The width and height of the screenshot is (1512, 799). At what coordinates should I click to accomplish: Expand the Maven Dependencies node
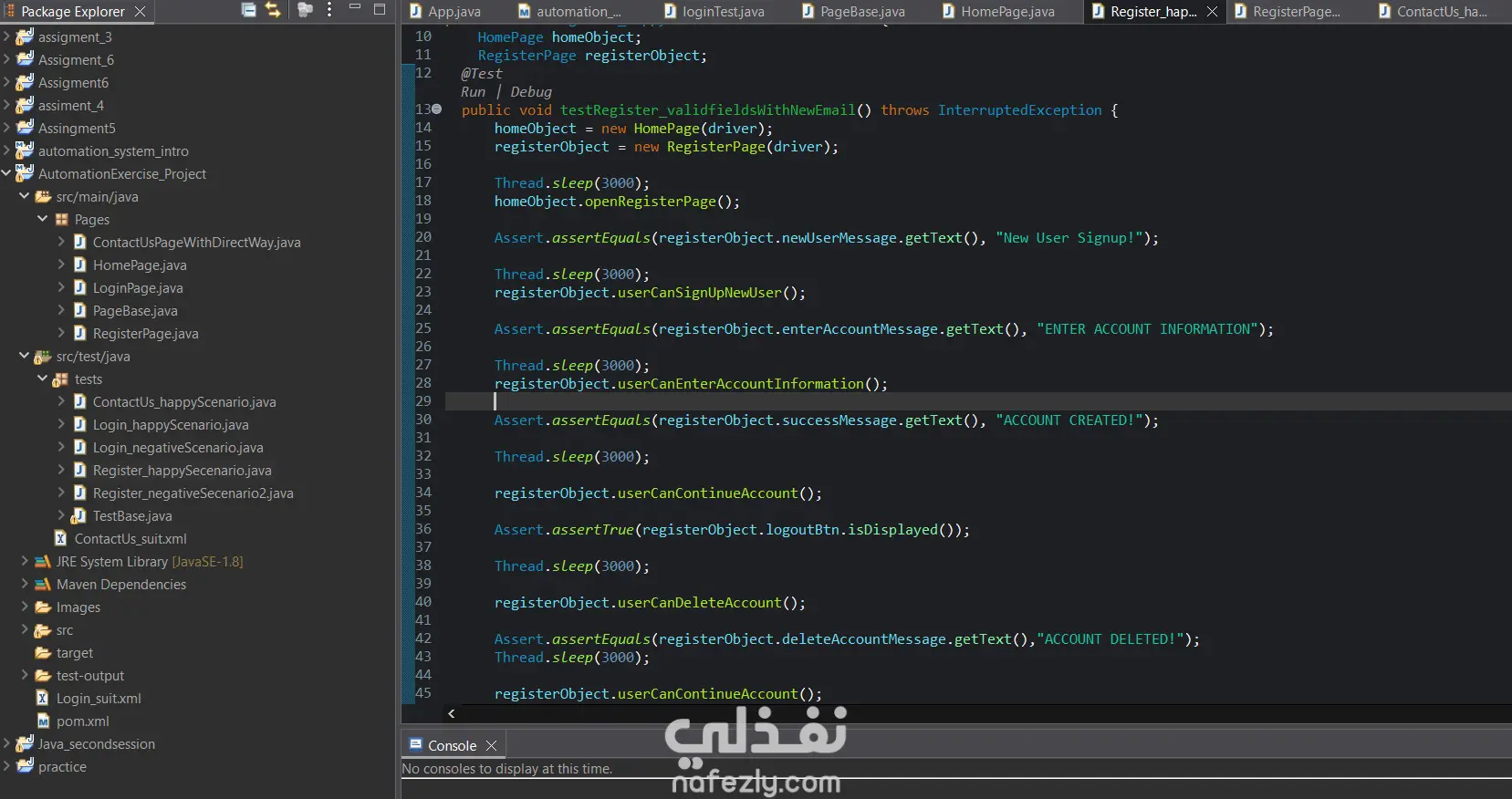25,584
